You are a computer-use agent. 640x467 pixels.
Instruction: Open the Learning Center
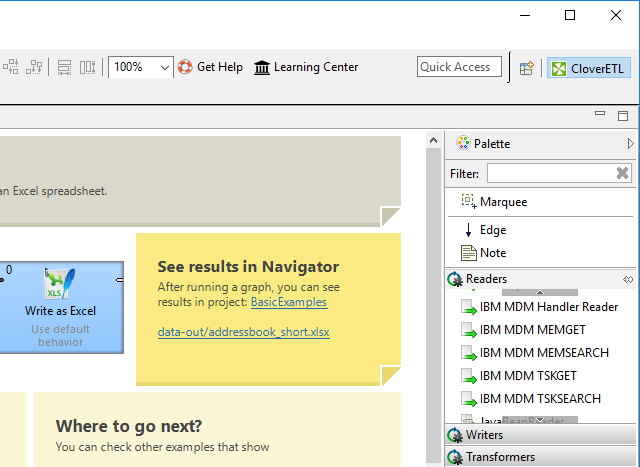(306, 67)
